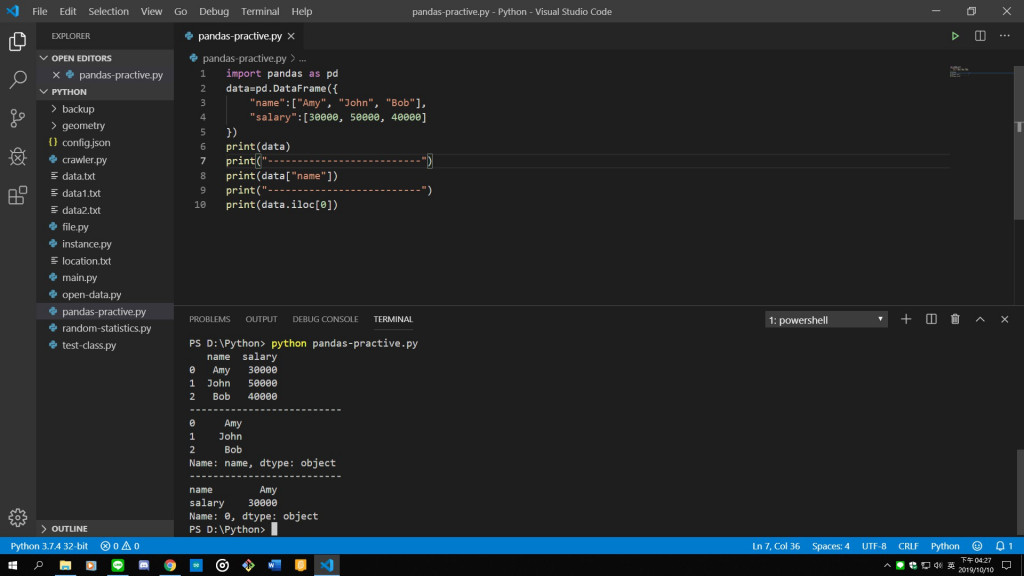Switch to the Problems panel tab

[x=210, y=319]
